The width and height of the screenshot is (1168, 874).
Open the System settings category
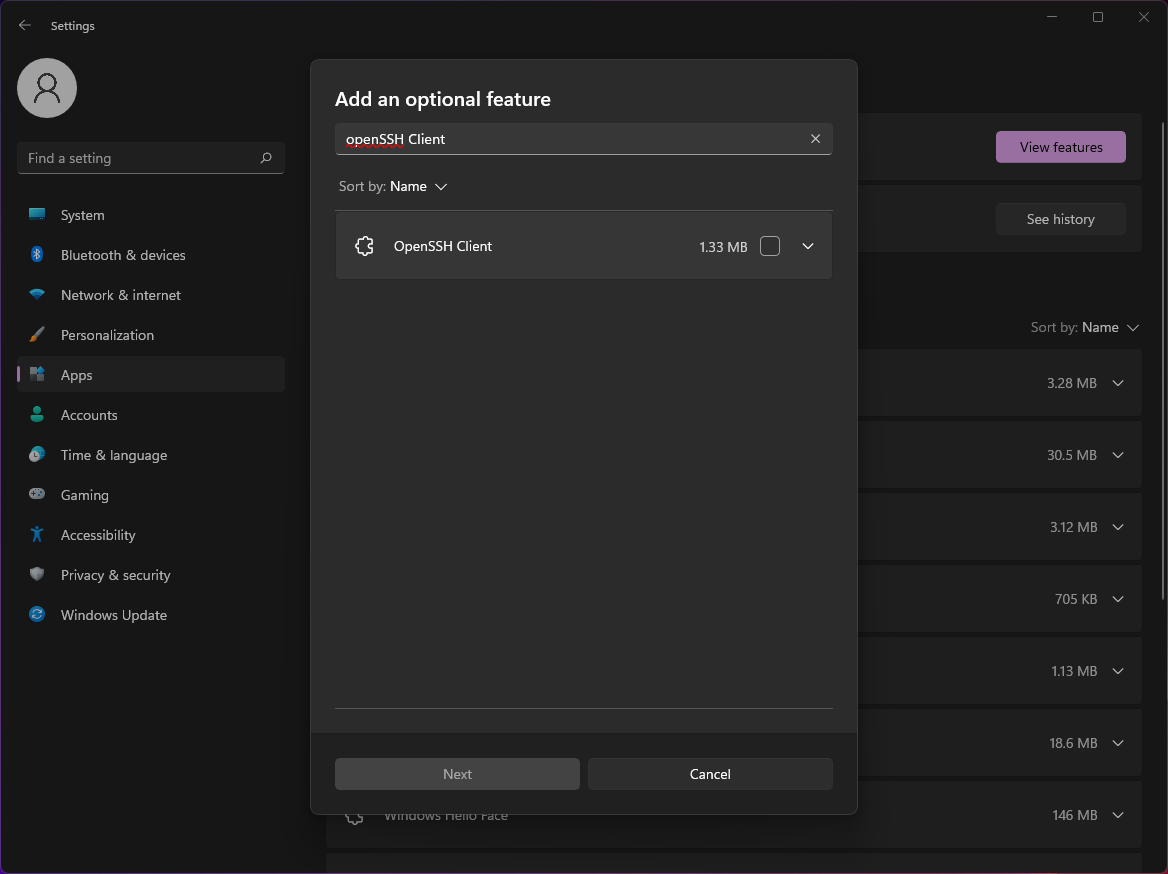[150, 215]
